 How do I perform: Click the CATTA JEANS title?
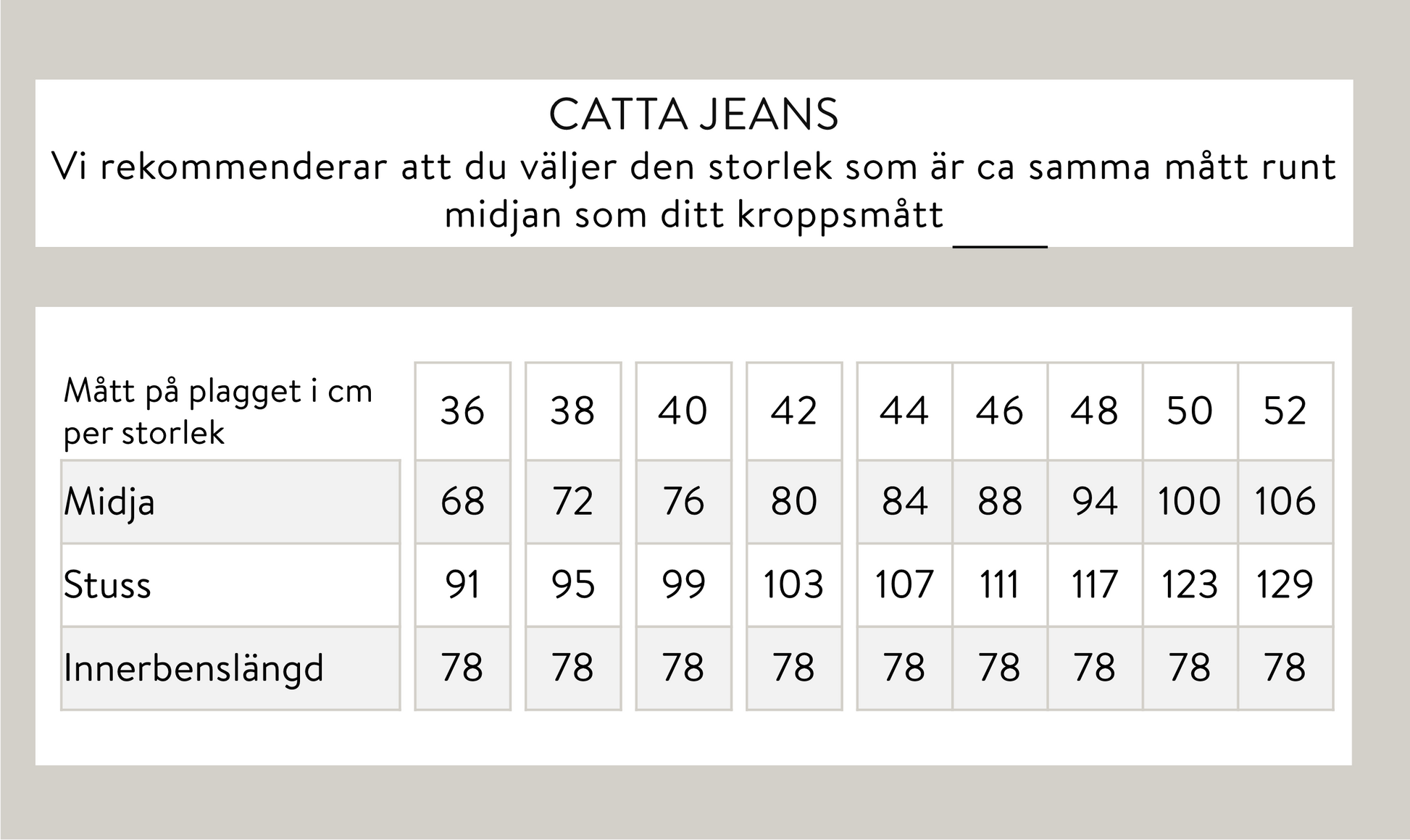(x=693, y=114)
